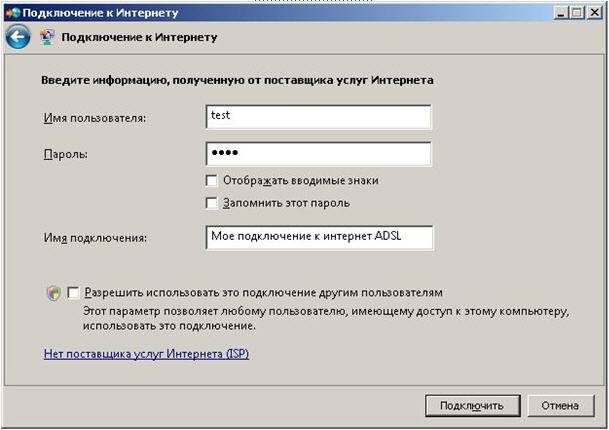The image size is (609, 430).
Task: Cancel with the "Отмена" button
Action: click(560, 406)
